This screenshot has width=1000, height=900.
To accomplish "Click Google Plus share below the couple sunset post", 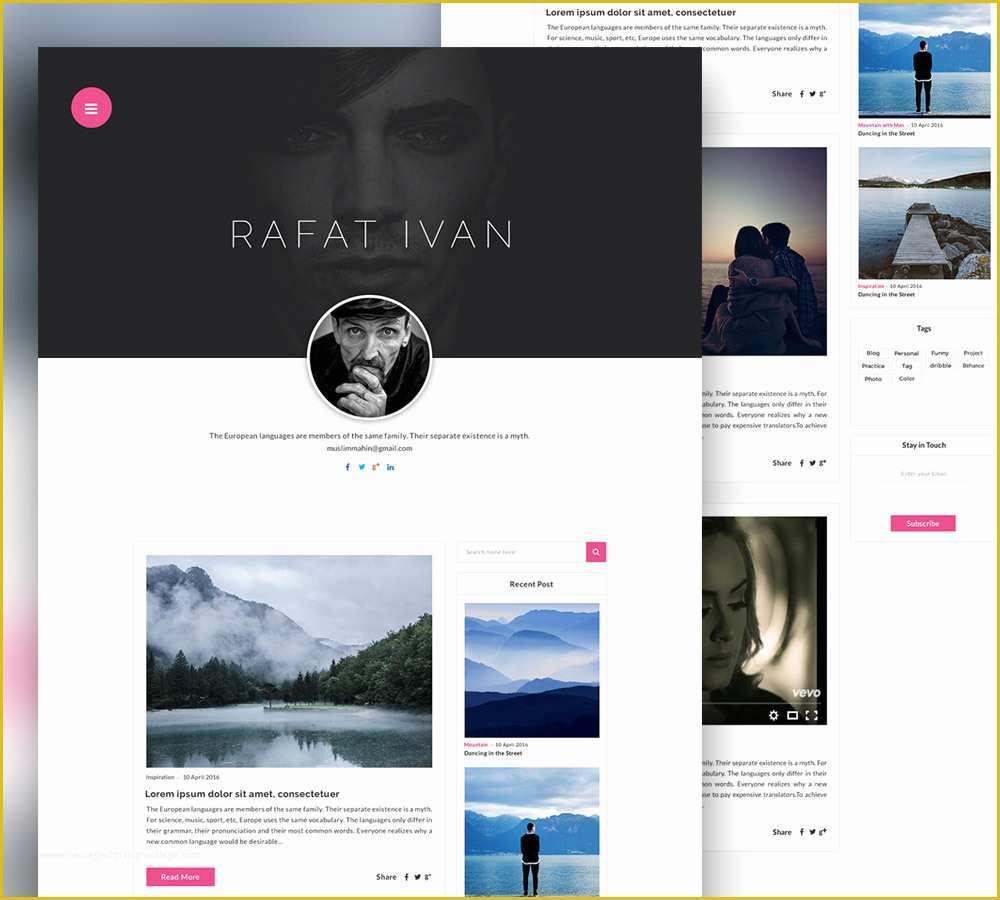I will (x=823, y=463).
